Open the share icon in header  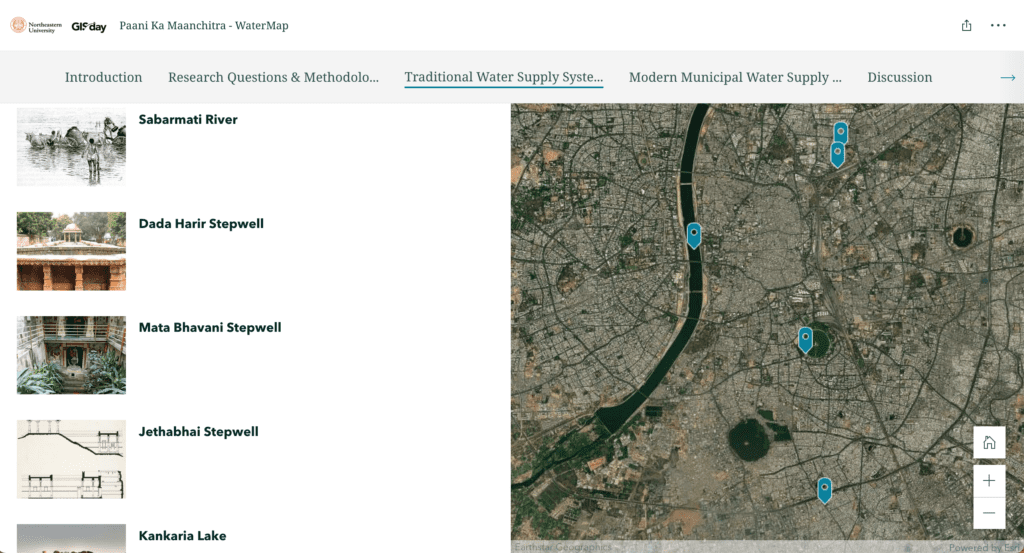click(x=967, y=25)
